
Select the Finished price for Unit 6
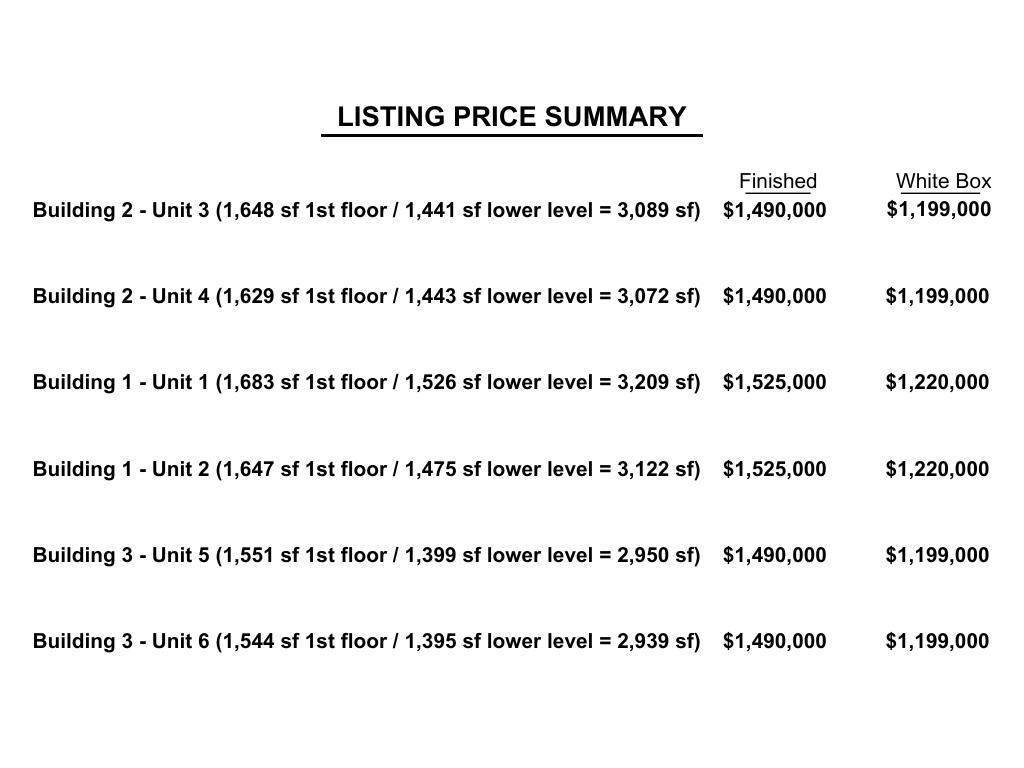click(x=774, y=641)
